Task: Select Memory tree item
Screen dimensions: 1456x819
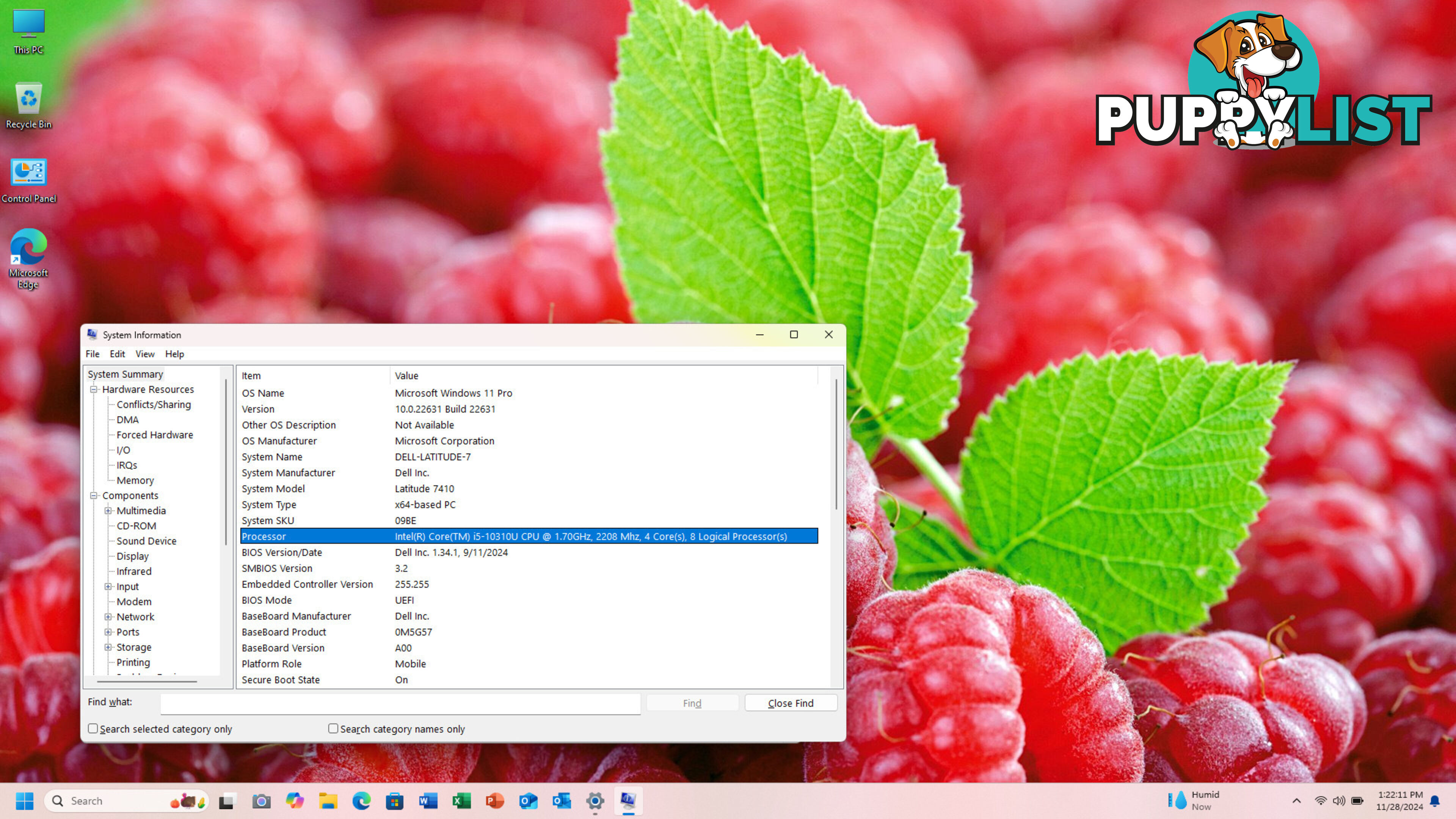Action: pyautogui.click(x=135, y=480)
